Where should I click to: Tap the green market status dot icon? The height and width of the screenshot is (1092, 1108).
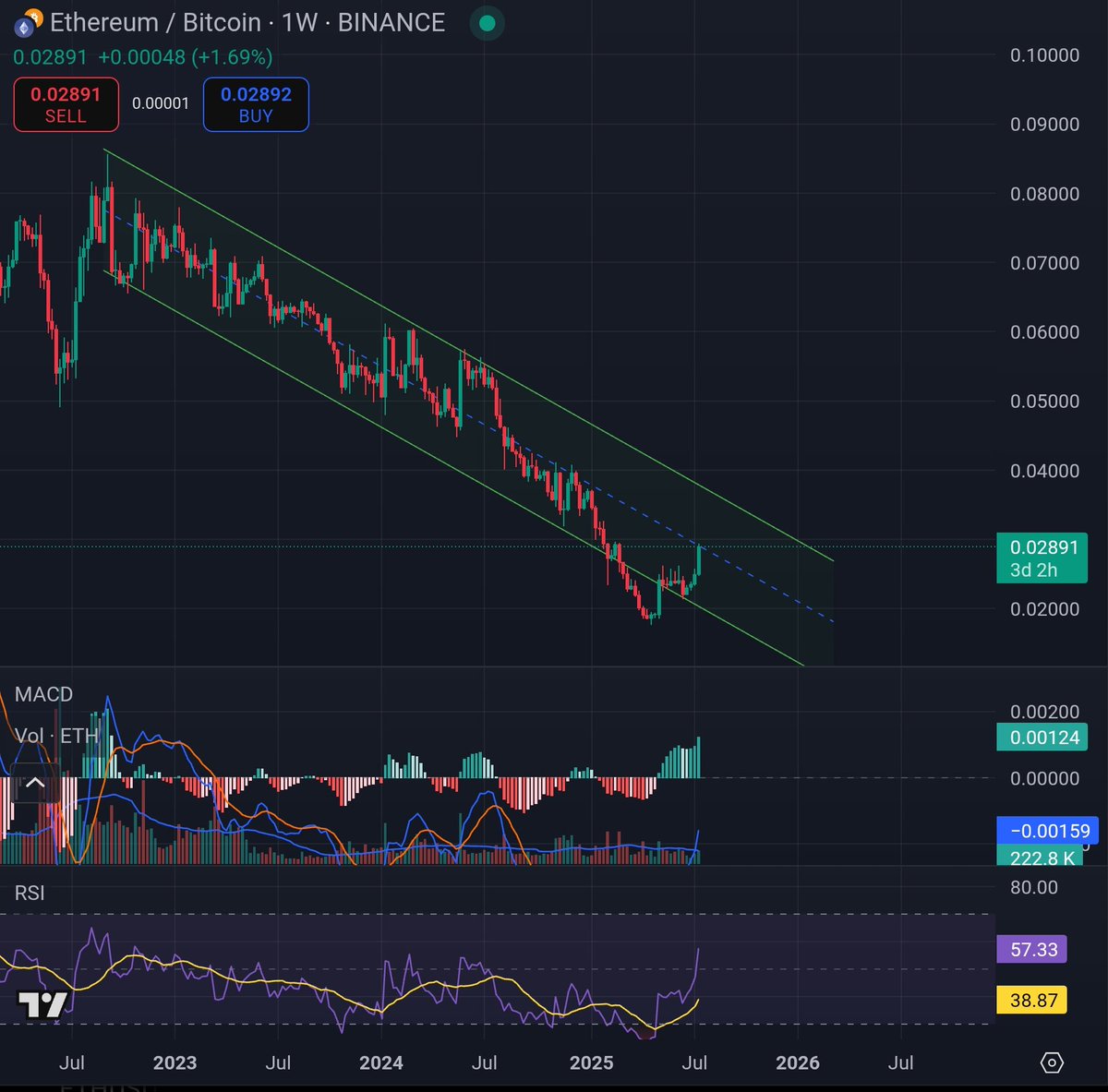click(487, 23)
